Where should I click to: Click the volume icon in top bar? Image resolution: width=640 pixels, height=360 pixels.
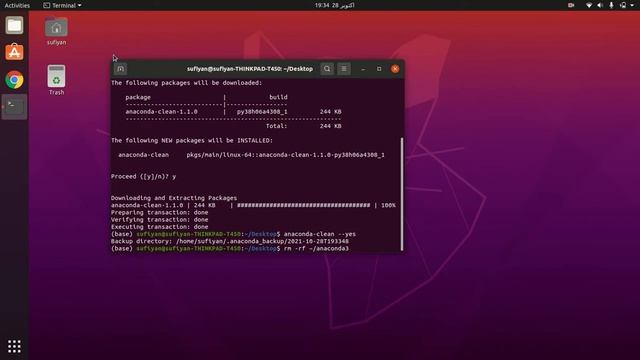(600, 5)
